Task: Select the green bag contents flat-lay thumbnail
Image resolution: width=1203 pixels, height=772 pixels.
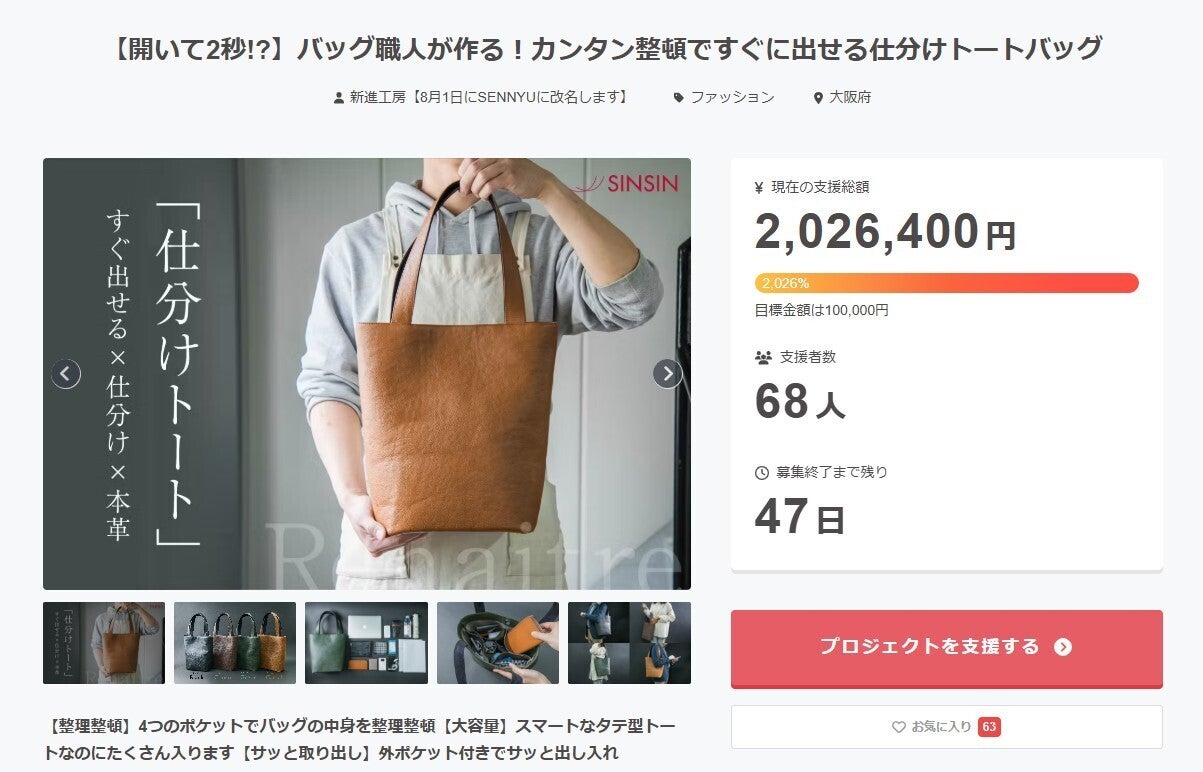Action: pyautogui.click(x=366, y=643)
